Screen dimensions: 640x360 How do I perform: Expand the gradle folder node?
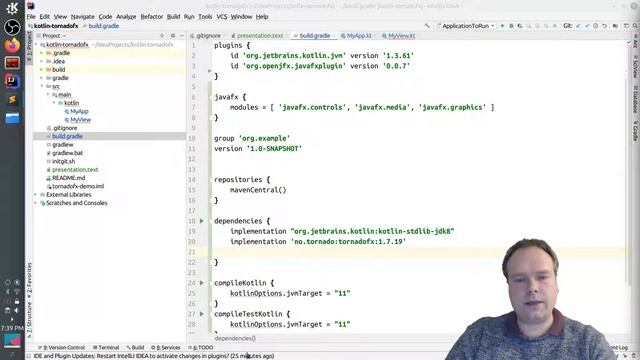click(42, 78)
